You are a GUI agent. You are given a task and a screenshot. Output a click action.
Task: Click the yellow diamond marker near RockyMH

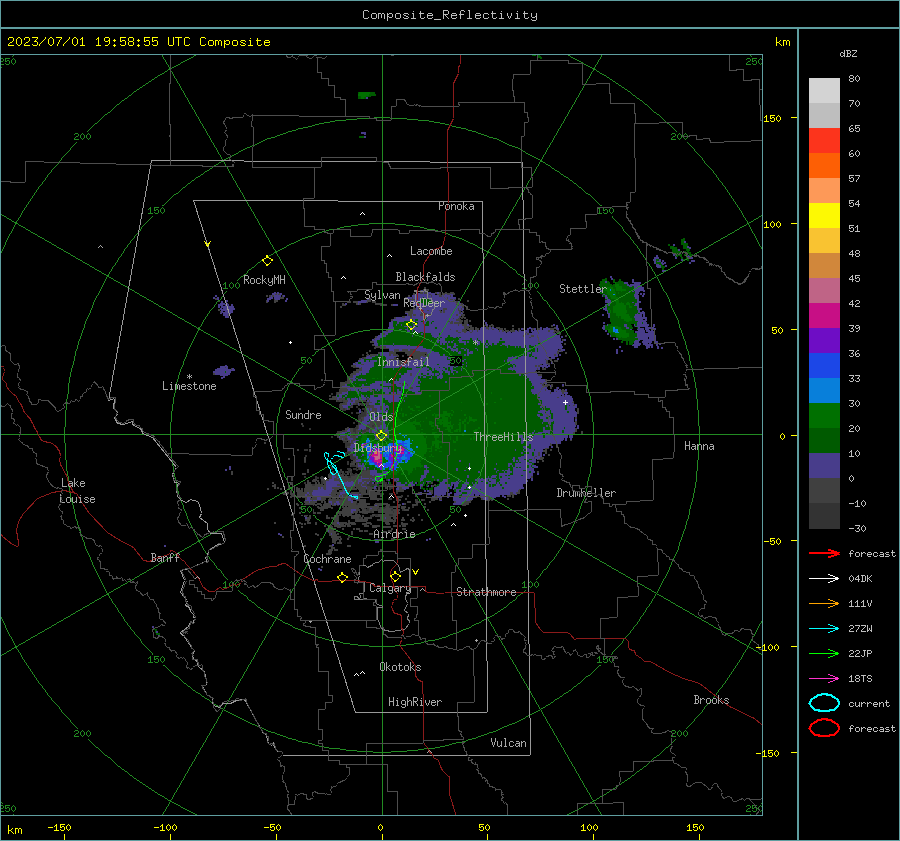pyautogui.click(x=267, y=261)
